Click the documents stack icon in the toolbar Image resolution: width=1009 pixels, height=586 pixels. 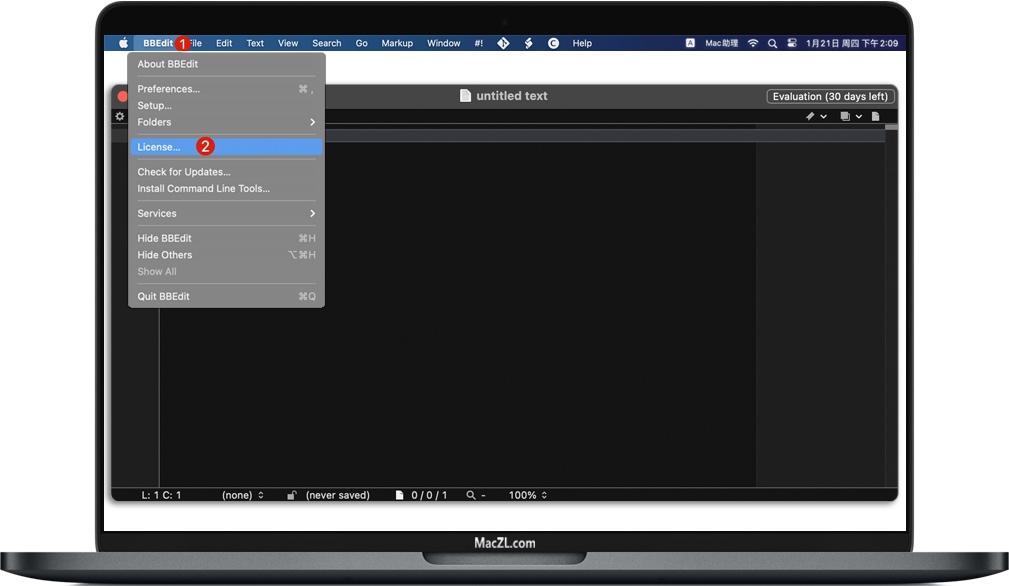click(x=846, y=116)
